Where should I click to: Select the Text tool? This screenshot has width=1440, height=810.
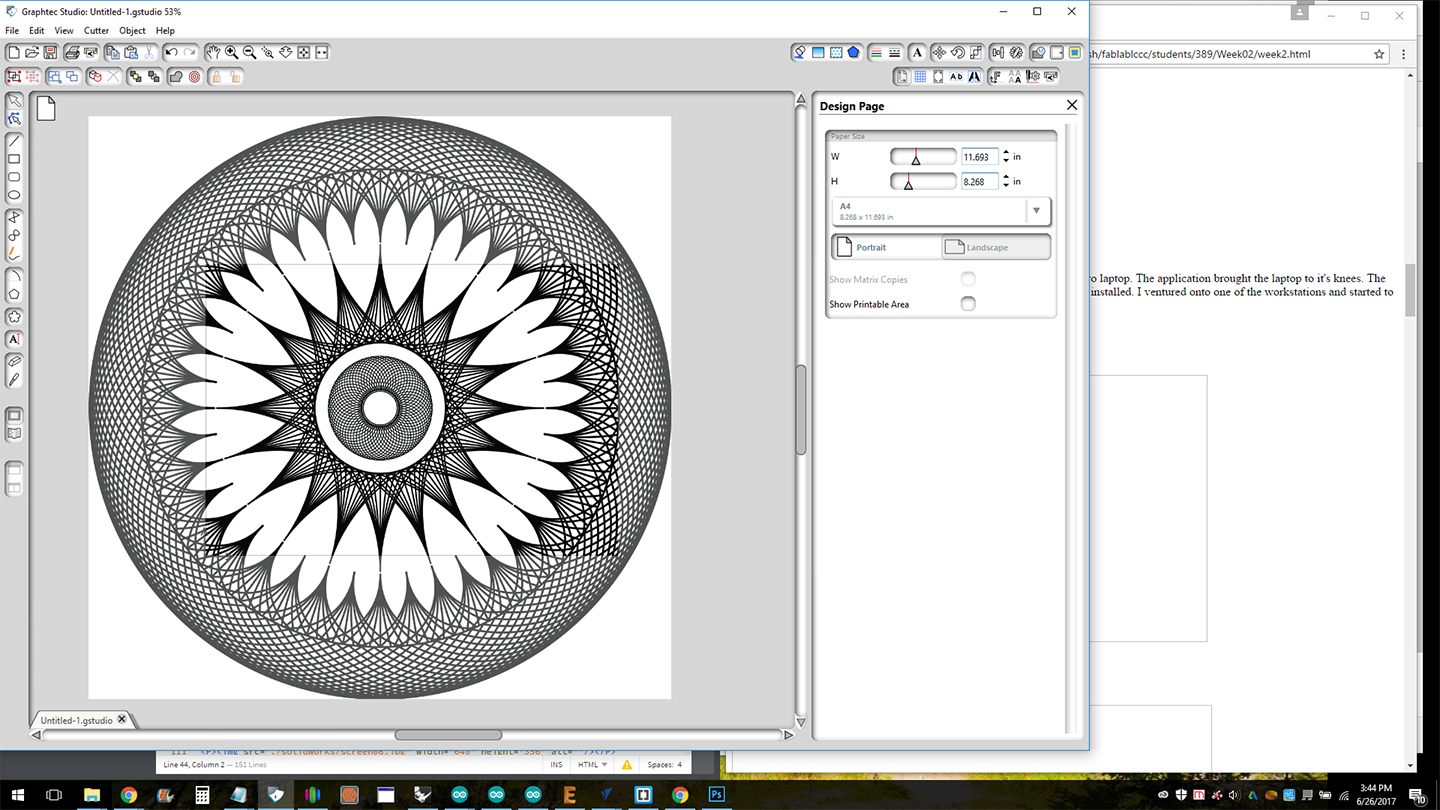coord(14,339)
